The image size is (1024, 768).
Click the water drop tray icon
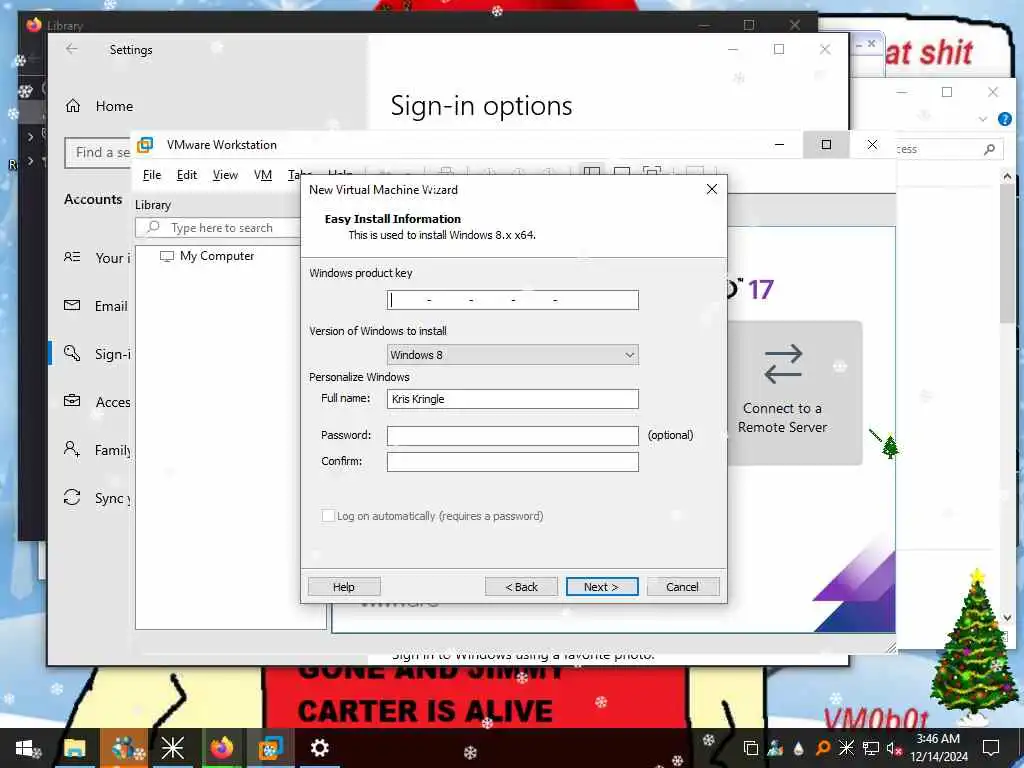click(x=799, y=748)
